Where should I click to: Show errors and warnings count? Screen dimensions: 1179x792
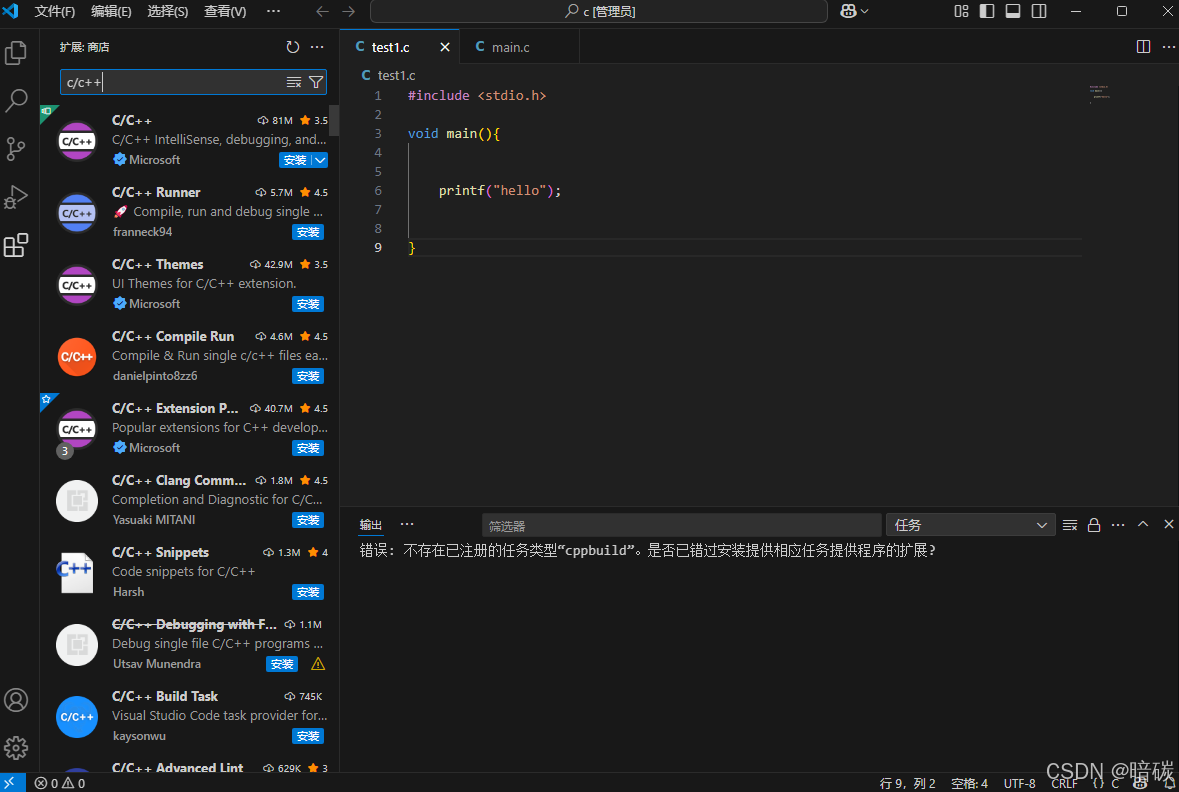coord(60,783)
